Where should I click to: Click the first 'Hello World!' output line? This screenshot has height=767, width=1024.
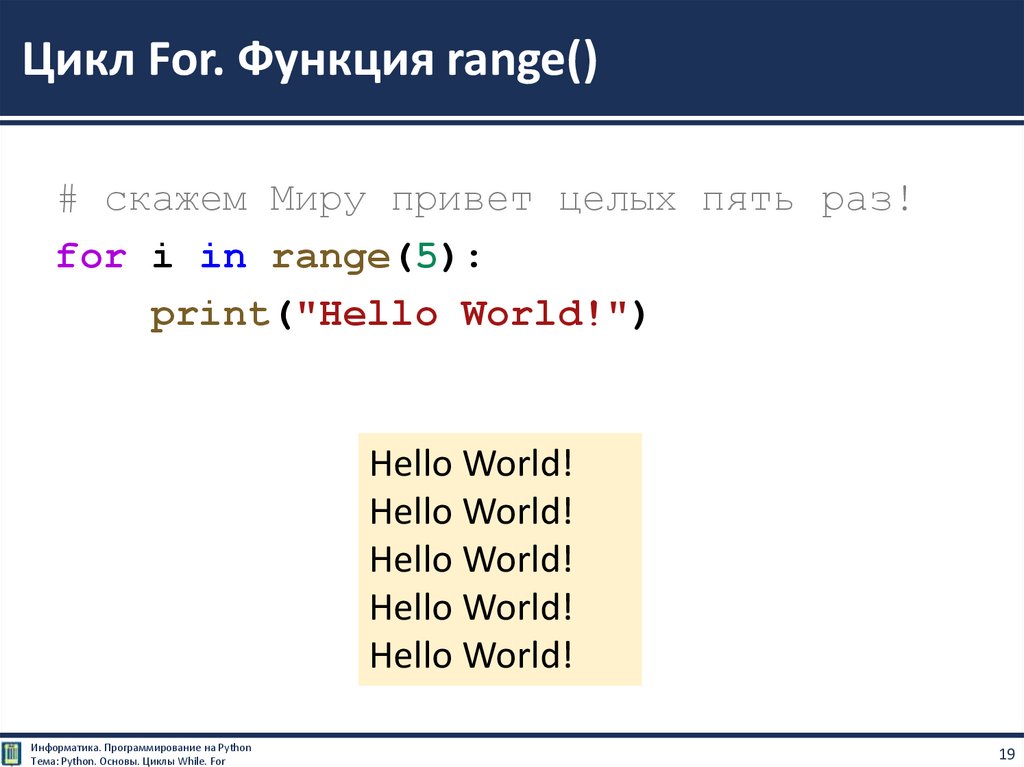coord(471,463)
